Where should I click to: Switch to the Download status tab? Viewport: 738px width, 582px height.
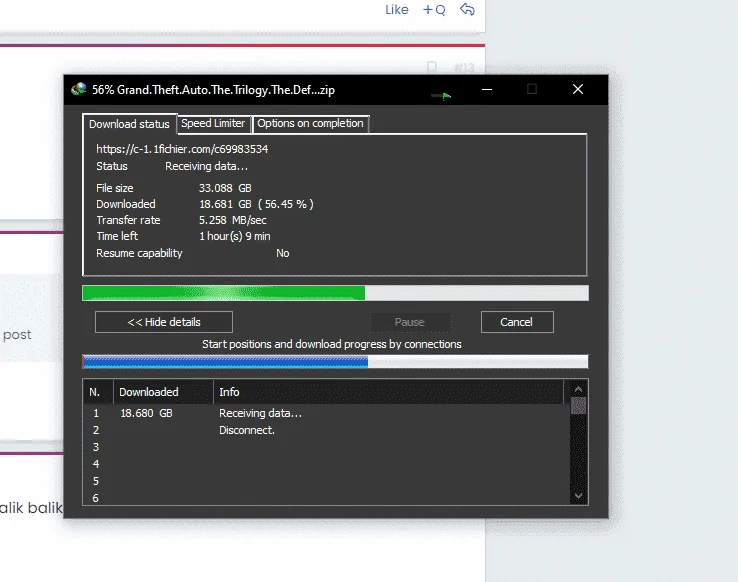[129, 124]
